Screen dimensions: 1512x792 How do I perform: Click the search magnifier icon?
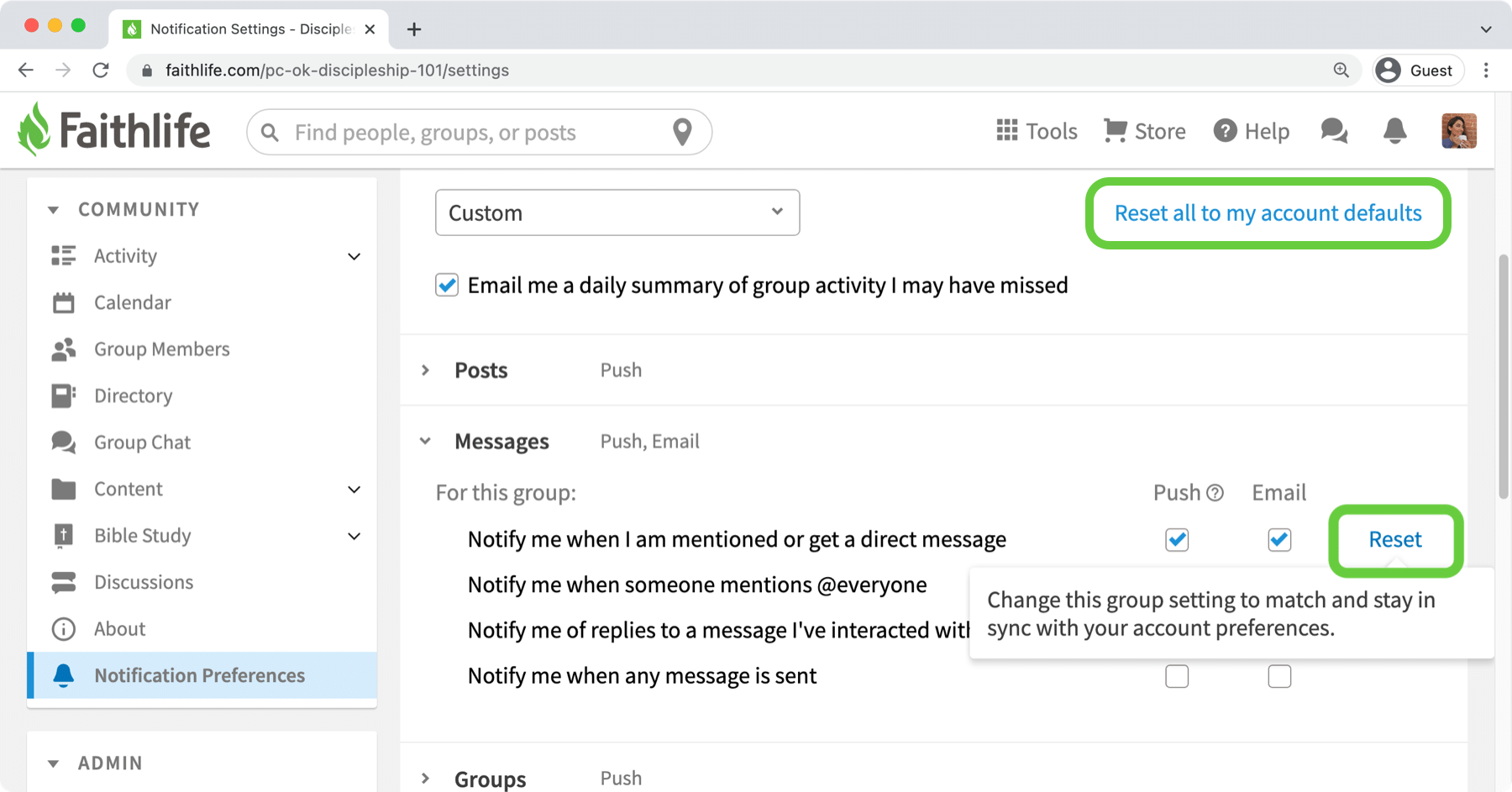coord(270,133)
